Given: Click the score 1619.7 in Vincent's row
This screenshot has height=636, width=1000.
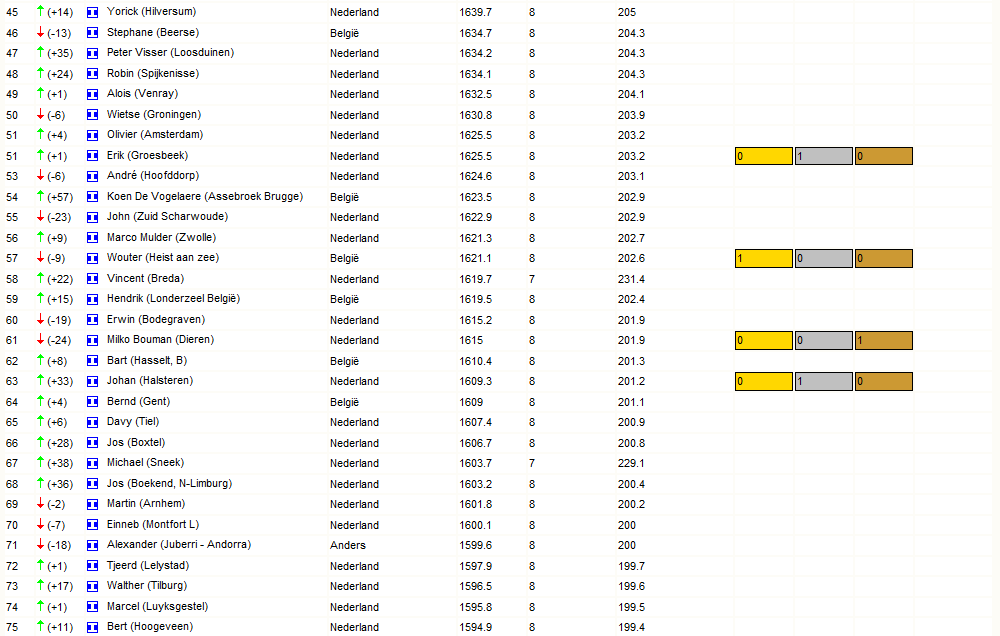Looking at the screenshot, I should (476, 279).
